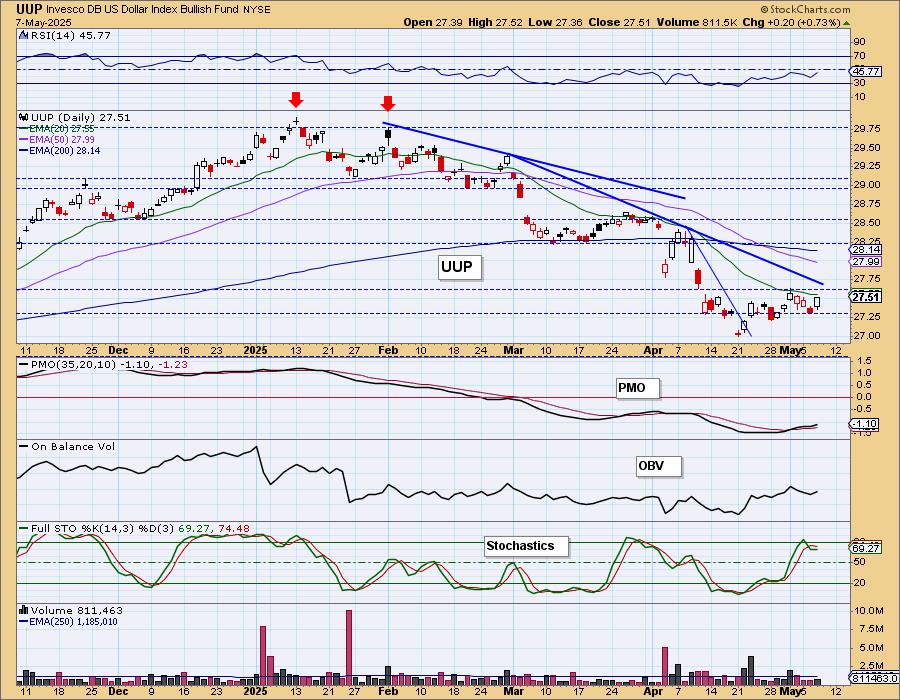Open the StockCharts.com copyright link
This screenshot has height=700, width=900.
[x=805, y=9]
